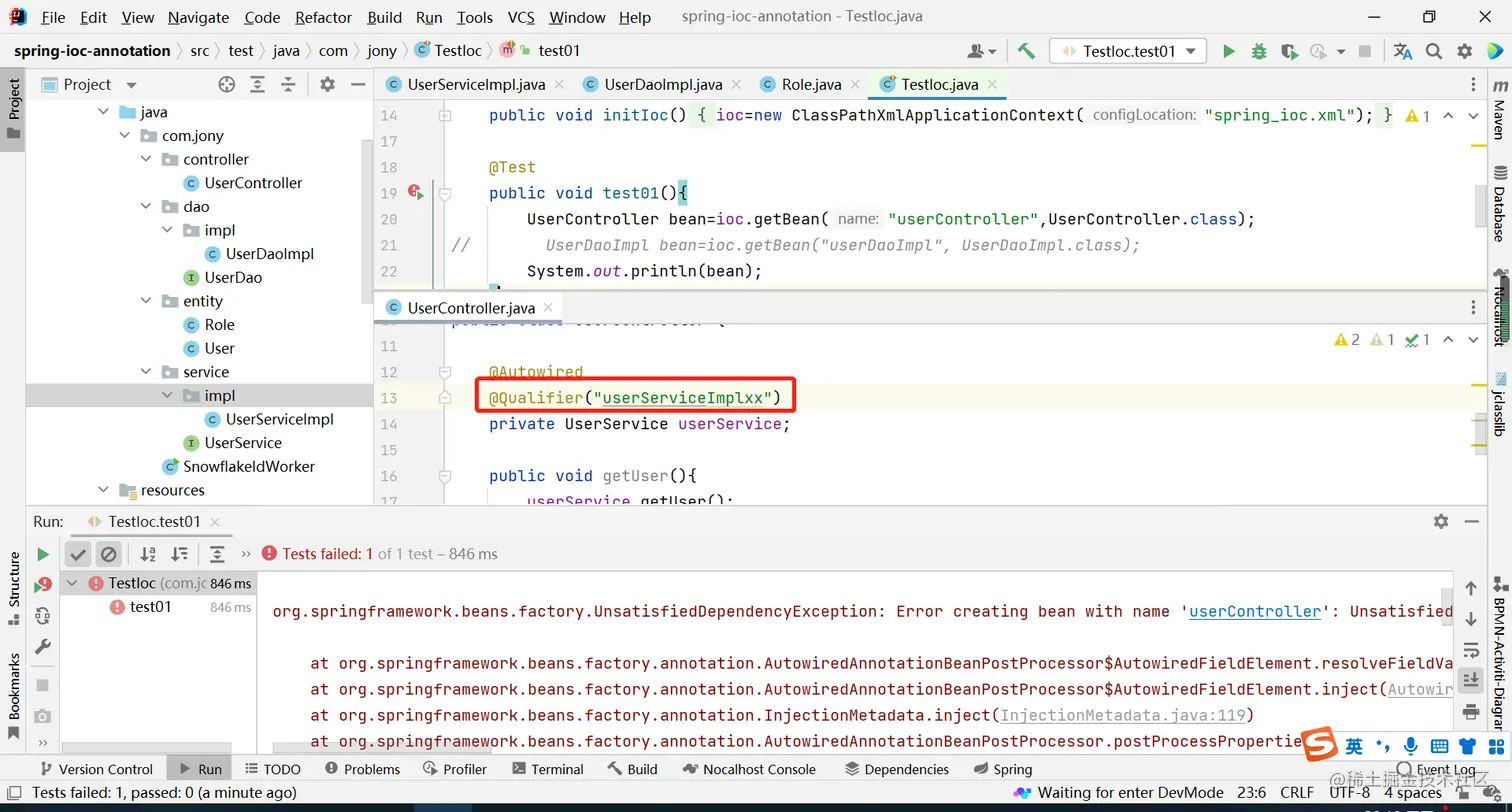This screenshot has height=812, width=1512.
Task: Toggle the Bookmarks side tool window
Action: (14, 695)
